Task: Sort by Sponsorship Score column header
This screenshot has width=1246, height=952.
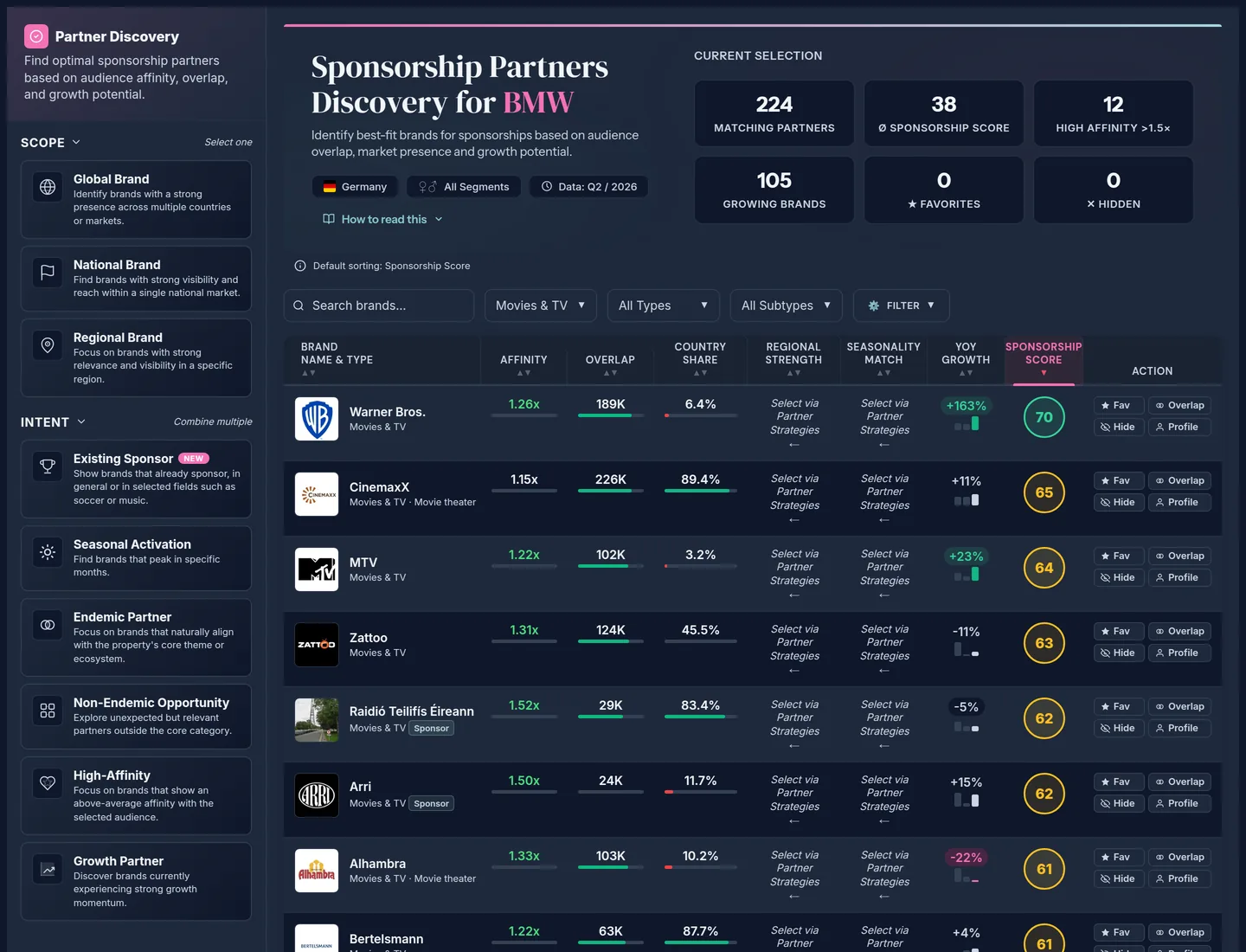Action: click(x=1044, y=359)
